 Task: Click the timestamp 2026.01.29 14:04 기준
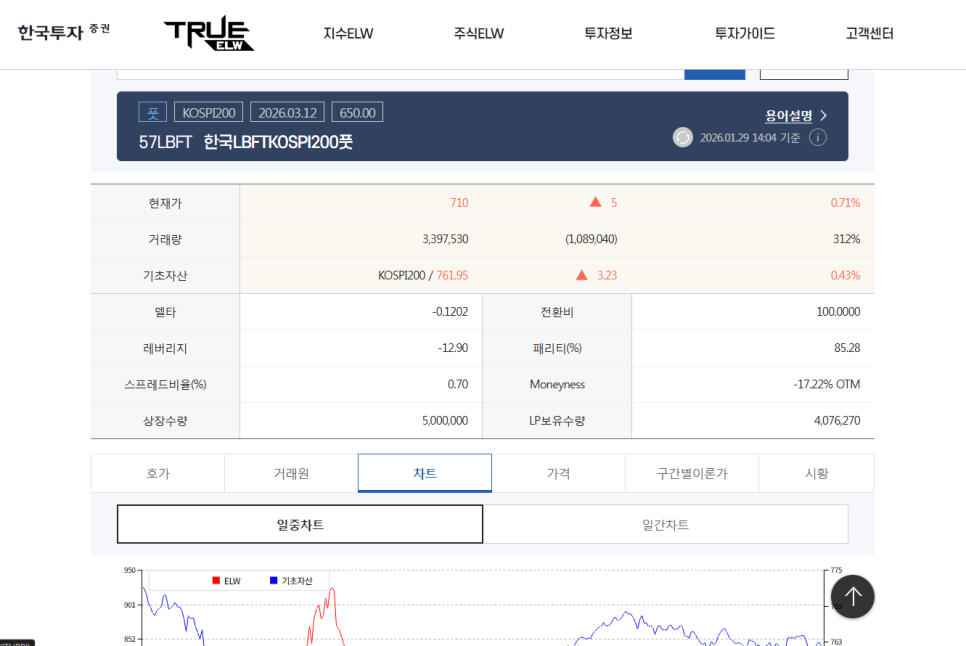750,137
